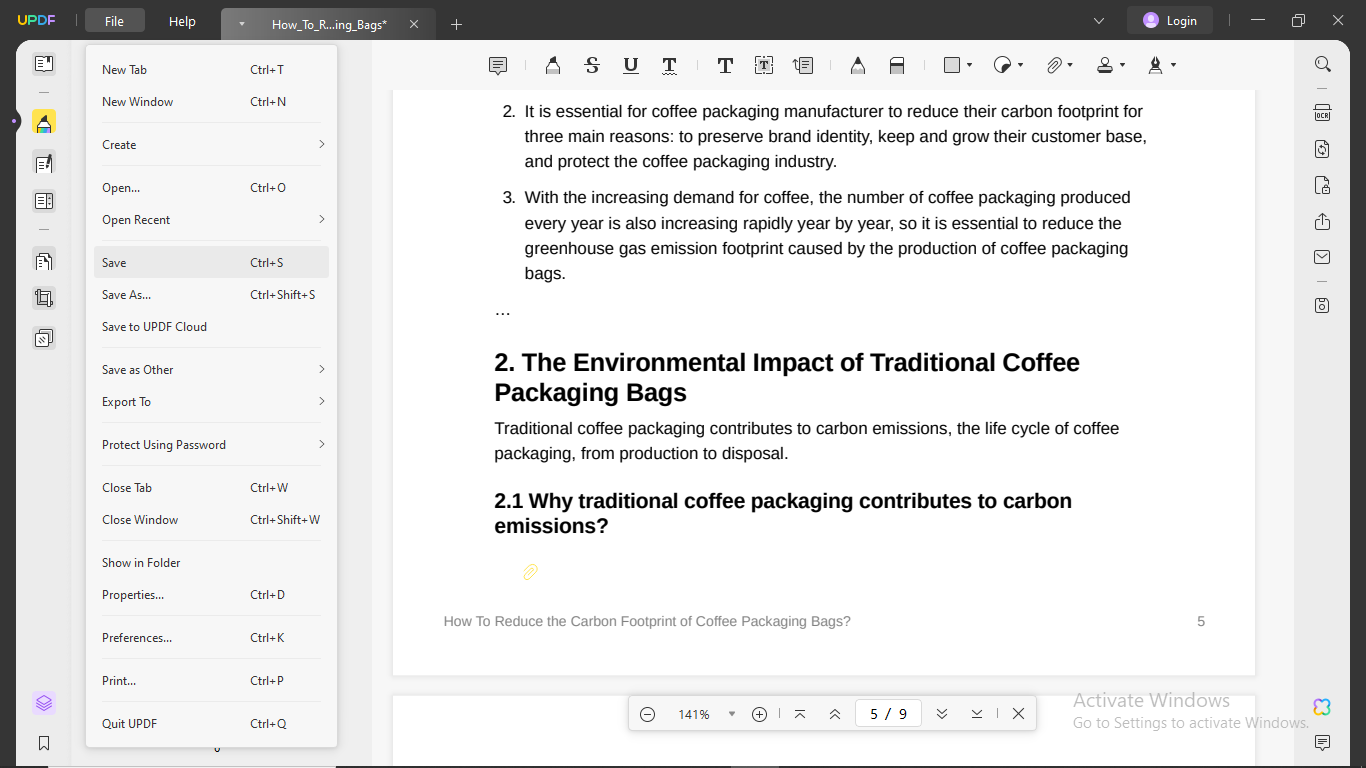
Task: Select the Eraser tool
Action: [897, 65]
